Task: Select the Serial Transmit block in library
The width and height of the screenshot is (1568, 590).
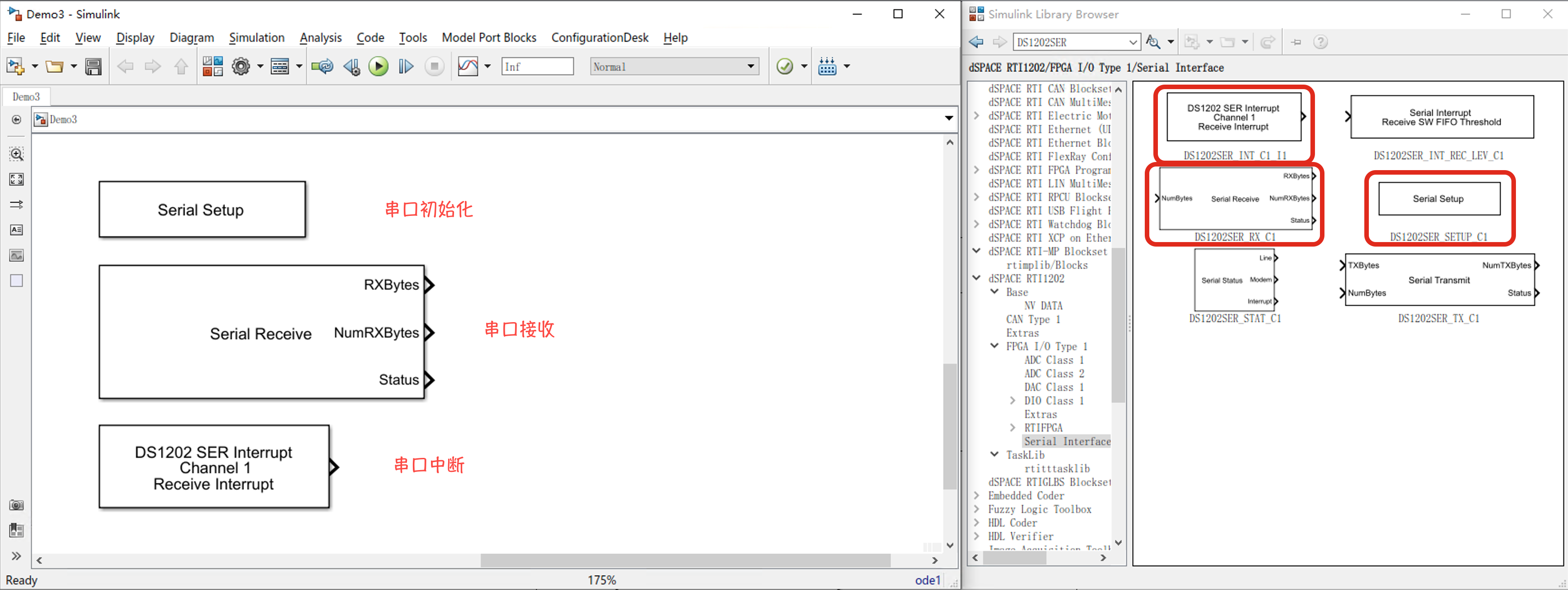Action: 1439,280
